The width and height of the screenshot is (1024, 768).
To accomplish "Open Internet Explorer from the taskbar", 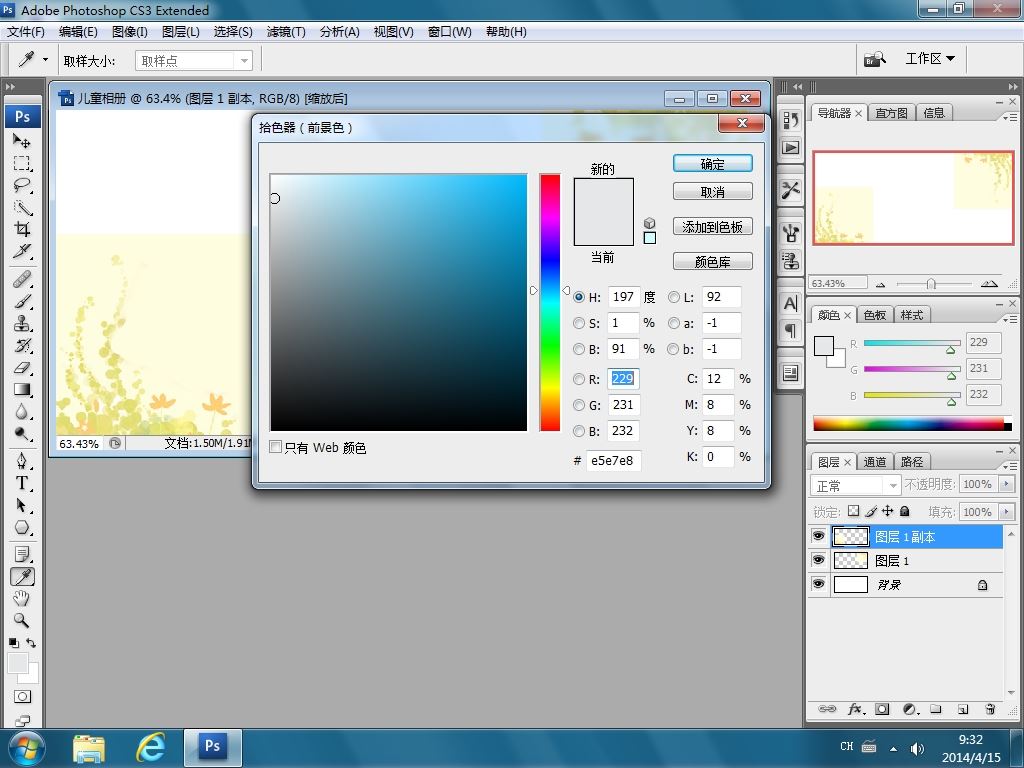I will point(150,746).
